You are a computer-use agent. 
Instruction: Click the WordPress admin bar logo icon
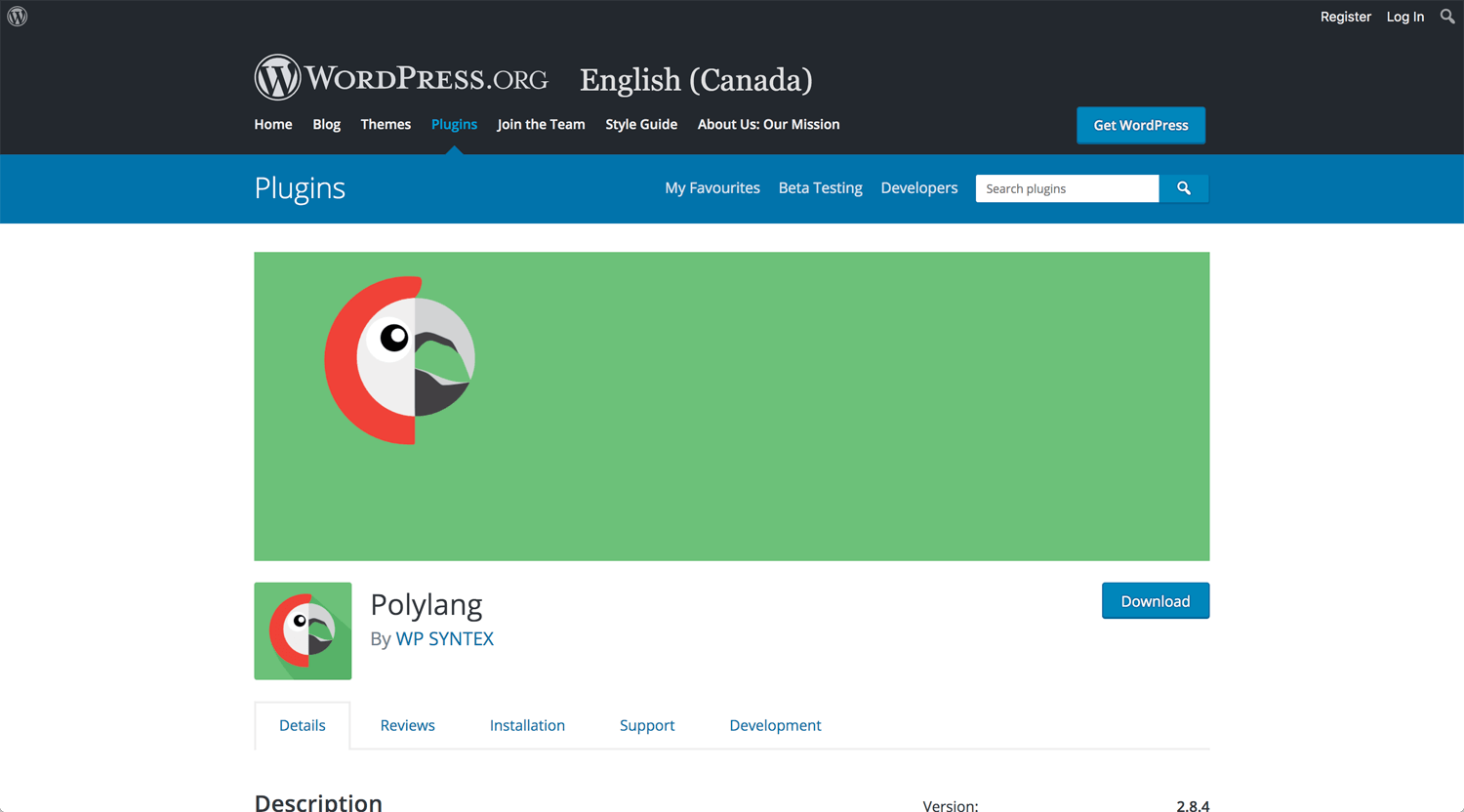click(18, 17)
